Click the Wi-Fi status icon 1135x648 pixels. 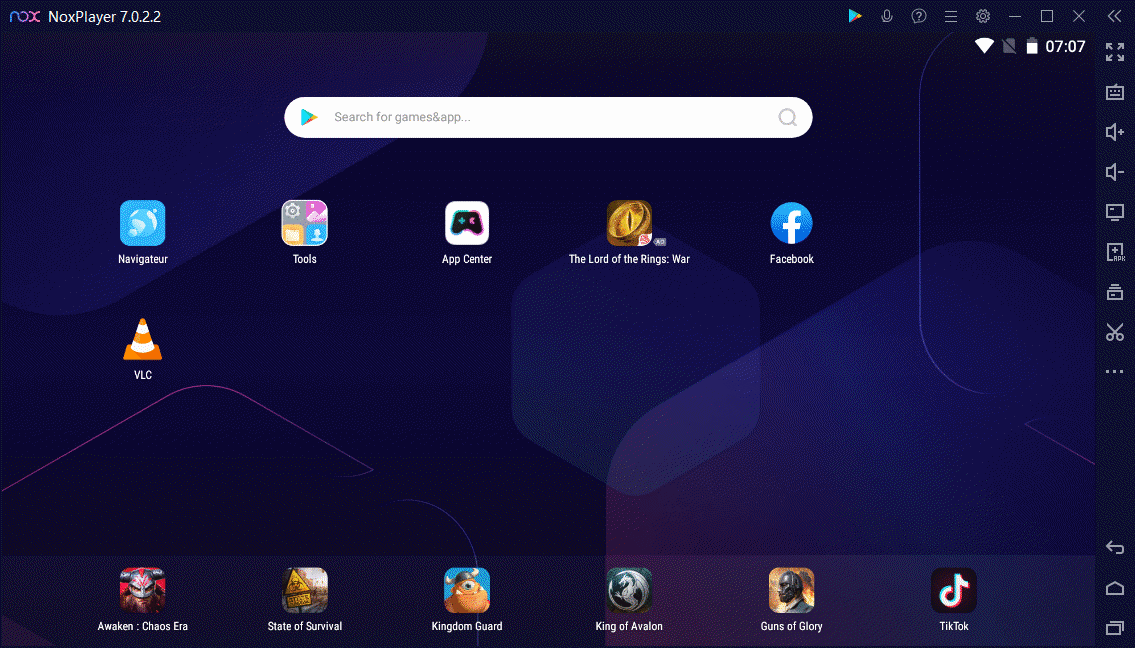tap(984, 46)
